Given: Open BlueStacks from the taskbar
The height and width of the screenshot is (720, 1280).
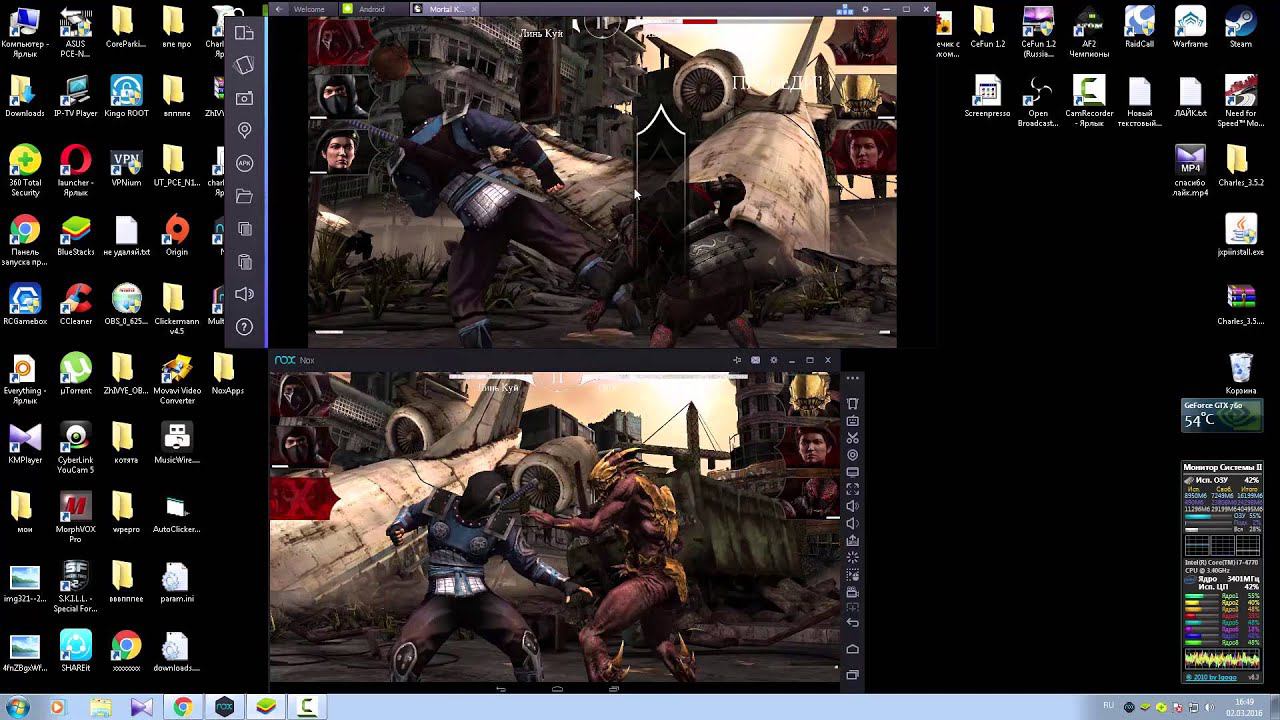Looking at the screenshot, I should 266,707.
